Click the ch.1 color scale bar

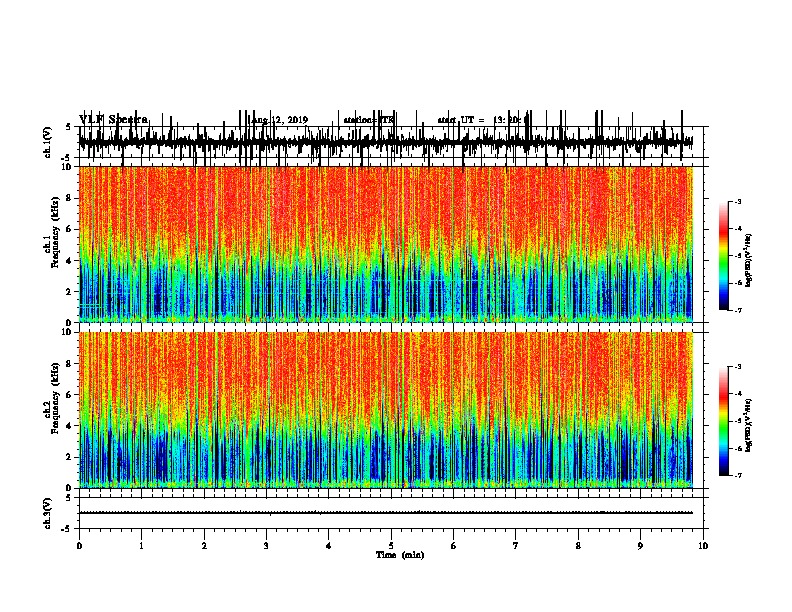coord(724,256)
